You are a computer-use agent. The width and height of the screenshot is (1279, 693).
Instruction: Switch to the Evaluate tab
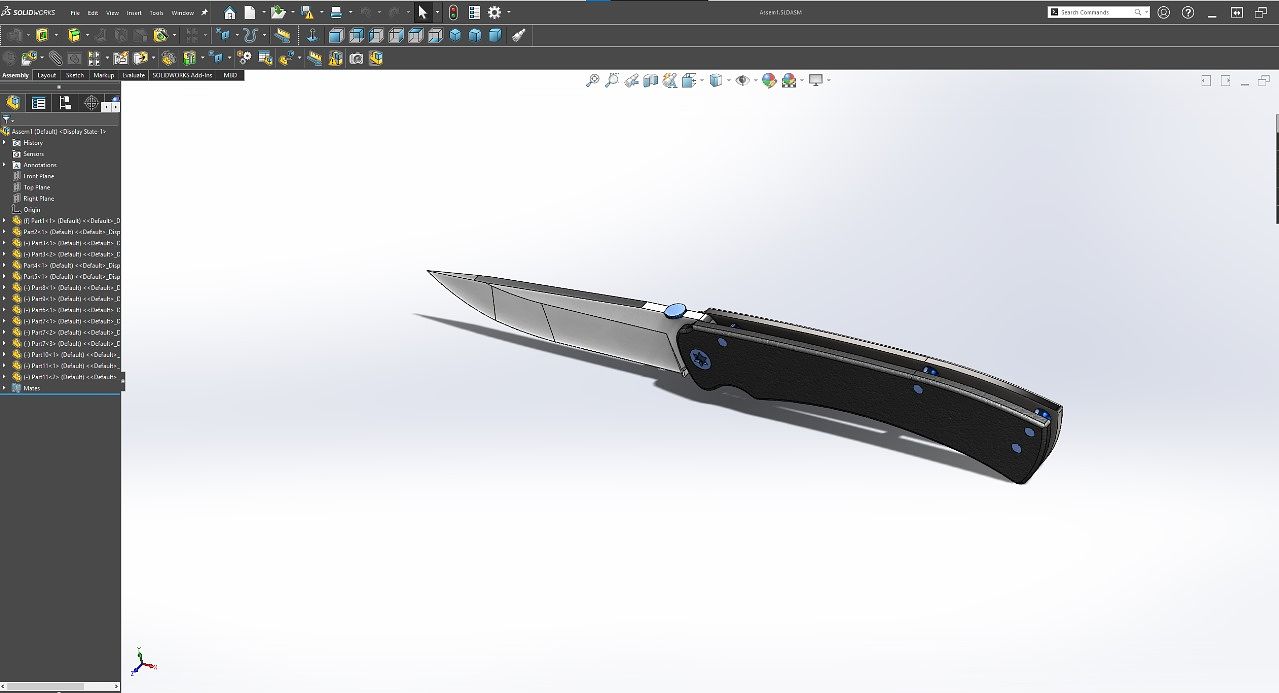(134, 75)
